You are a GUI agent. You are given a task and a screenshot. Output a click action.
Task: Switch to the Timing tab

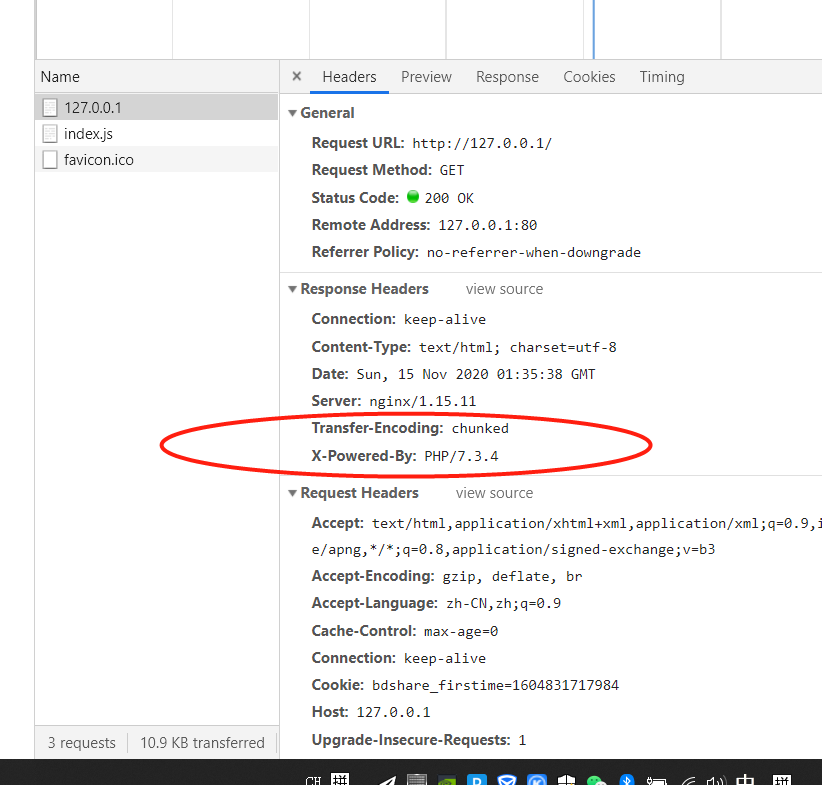tap(662, 76)
